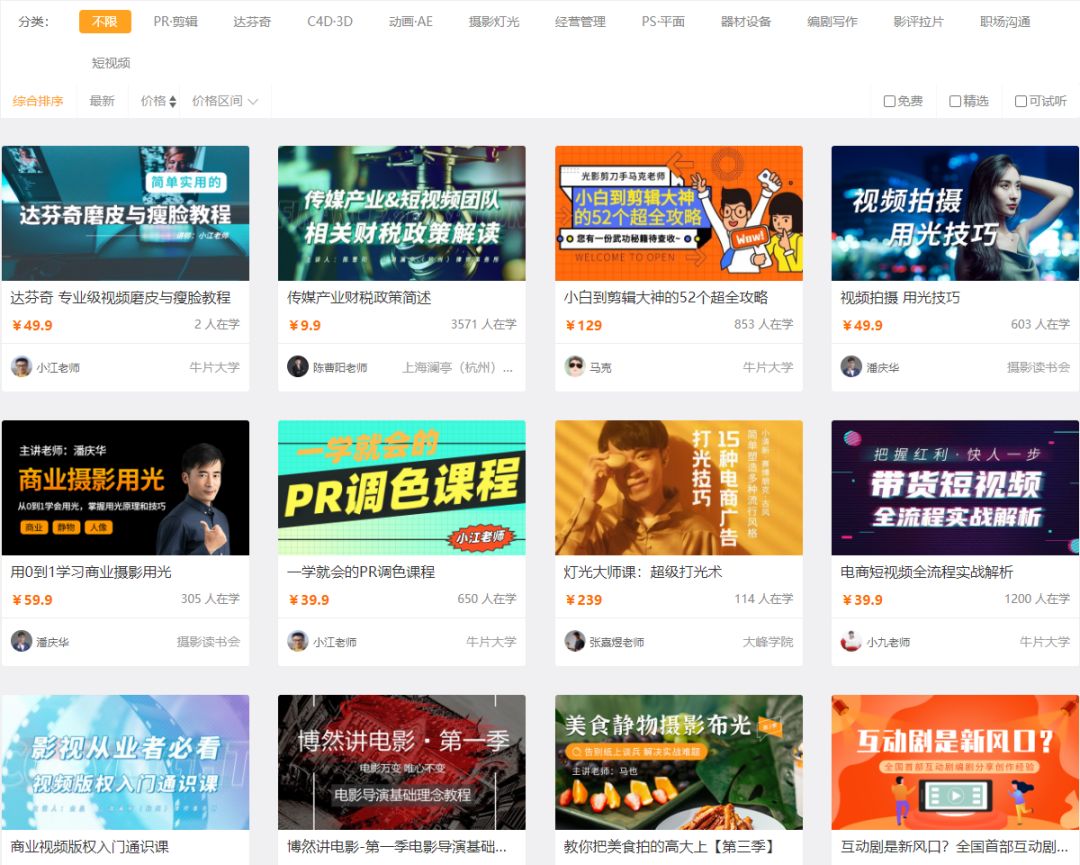
Task: Click 陈曹阳老师 teacher avatar icon
Action: [298, 366]
